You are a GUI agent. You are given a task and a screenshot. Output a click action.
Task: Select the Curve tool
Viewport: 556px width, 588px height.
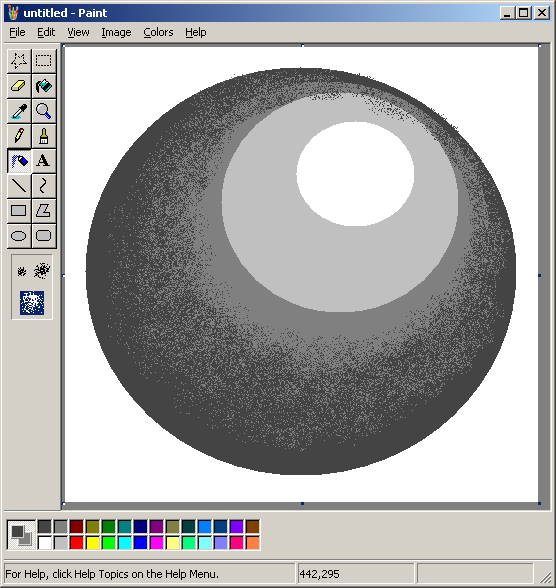point(44,186)
